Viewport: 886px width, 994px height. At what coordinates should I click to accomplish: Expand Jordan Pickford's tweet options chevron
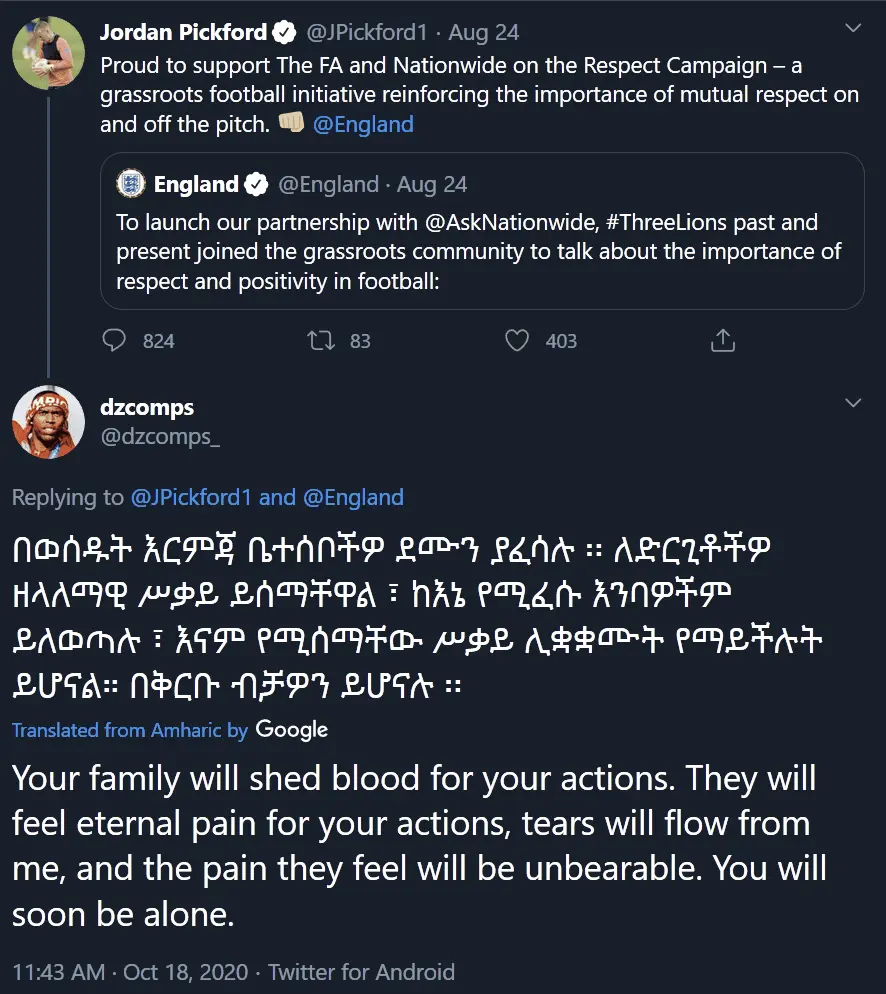point(853,30)
